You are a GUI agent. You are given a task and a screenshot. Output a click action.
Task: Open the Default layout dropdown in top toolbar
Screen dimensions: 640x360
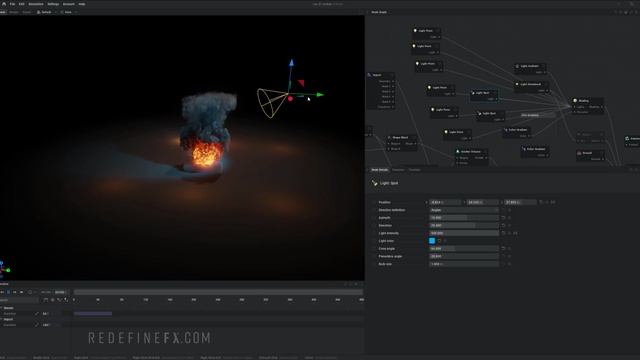tap(46, 12)
